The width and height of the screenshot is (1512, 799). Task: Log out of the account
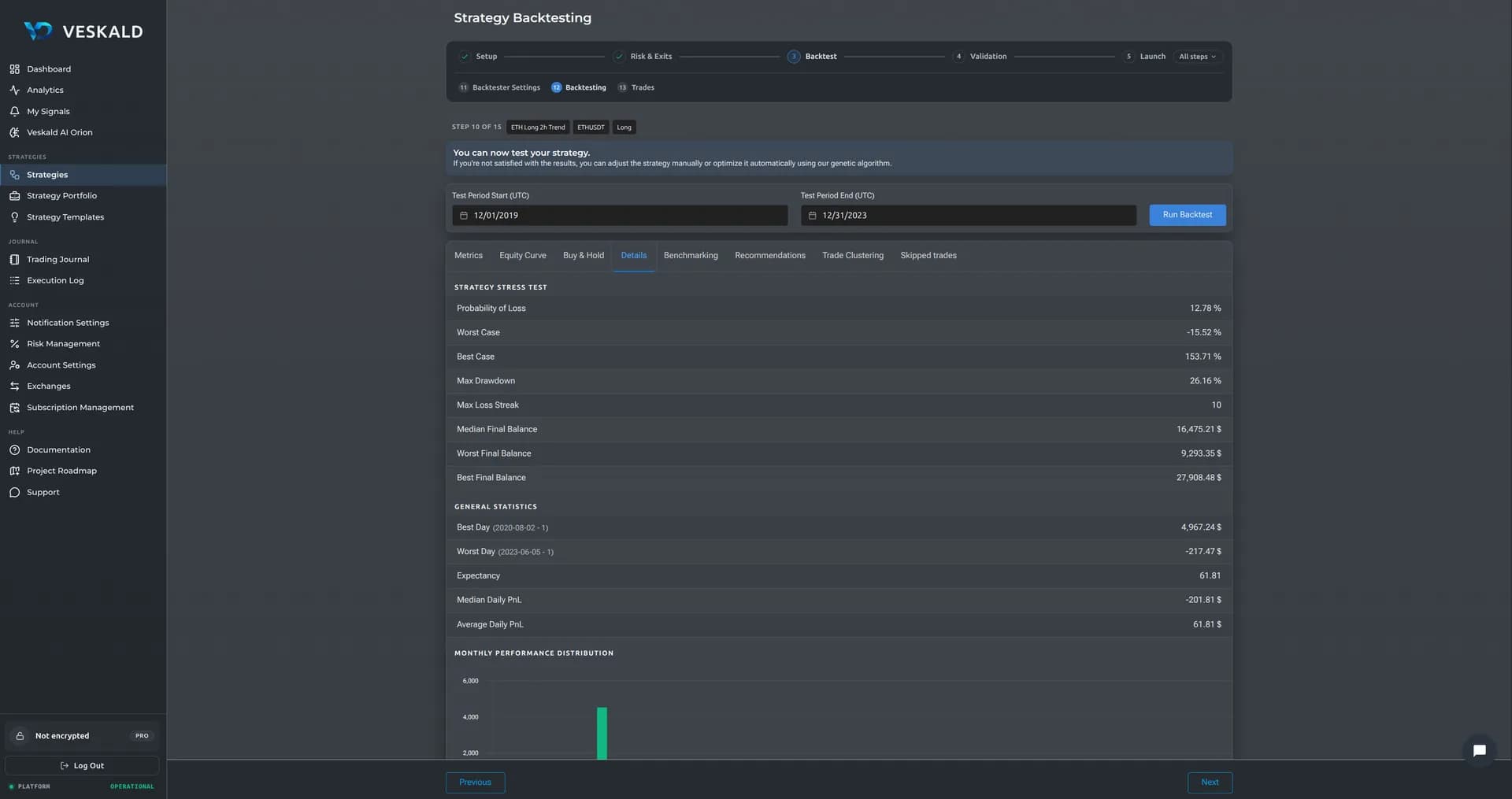82,766
